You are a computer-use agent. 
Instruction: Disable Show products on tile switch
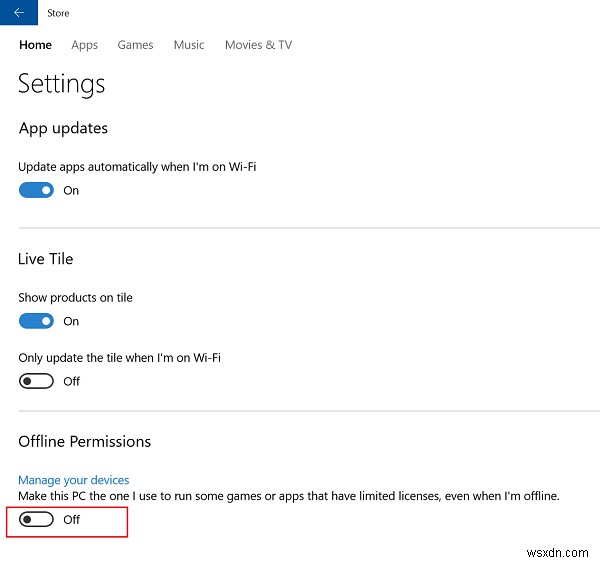pyautogui.click(x=36, y=321)
